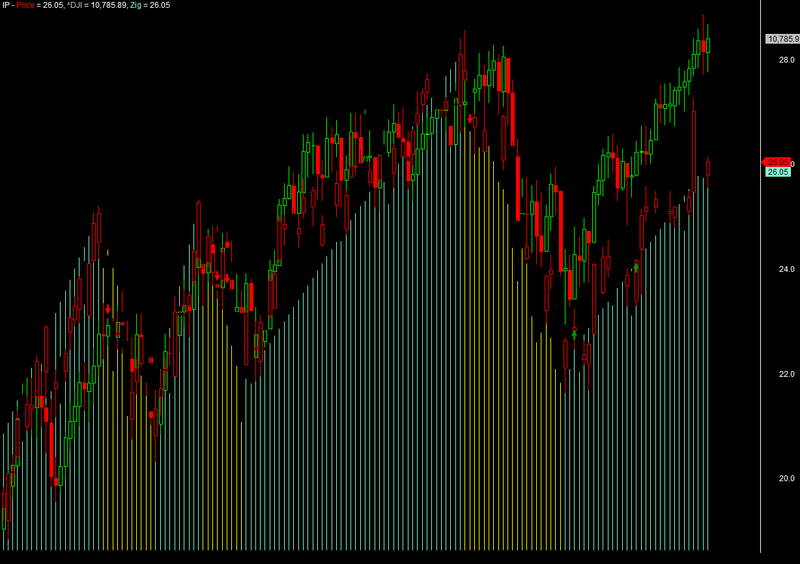Click the 28.0 price axis label
The width and height of the screenshot is (800, 564).
coord(786,60)
